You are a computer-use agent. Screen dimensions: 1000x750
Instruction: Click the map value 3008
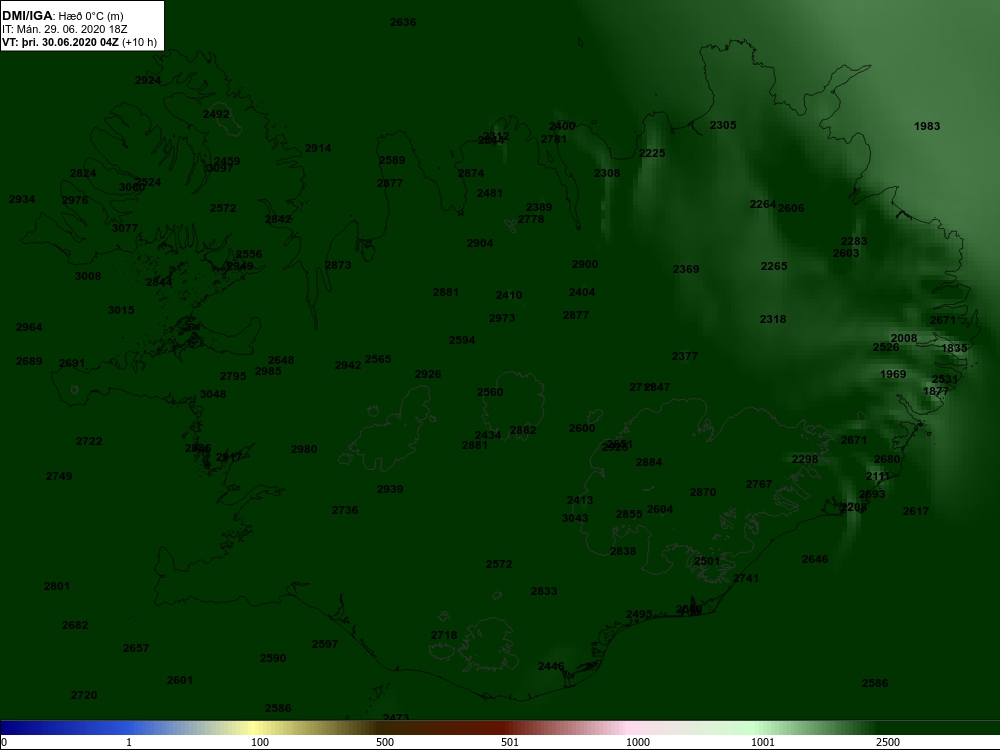pos(88,276)
